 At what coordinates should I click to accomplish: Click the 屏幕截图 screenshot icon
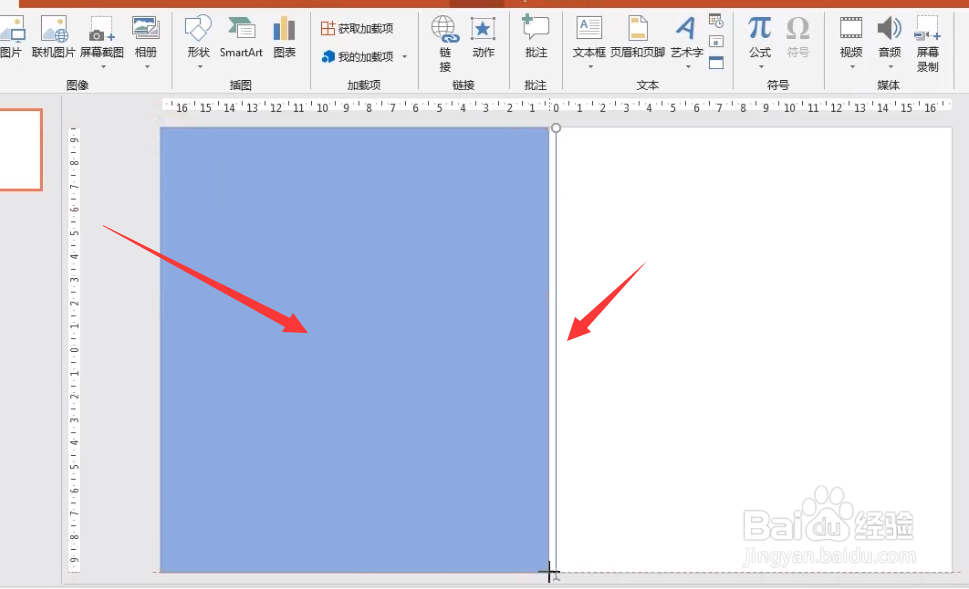point(101,29)
